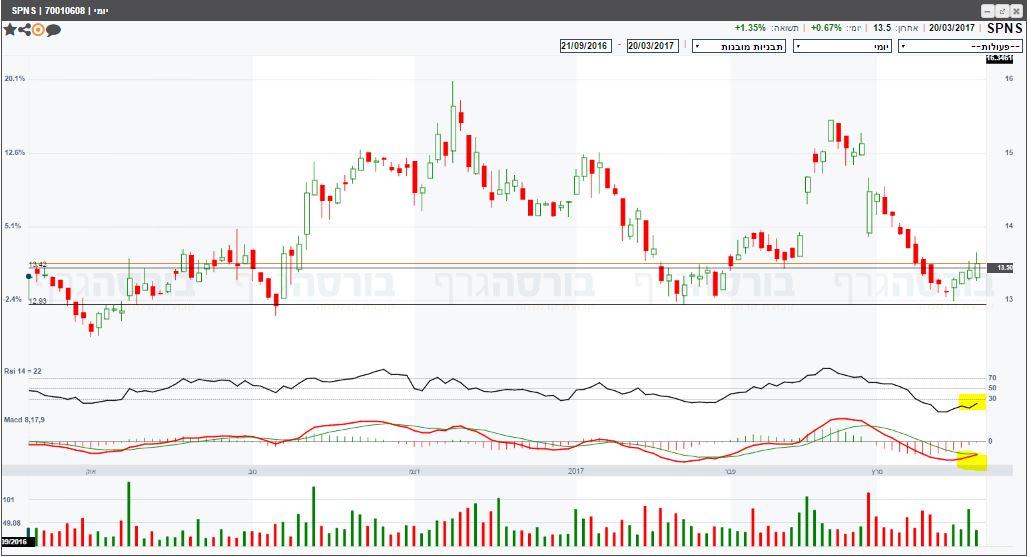Click the Rsi 14 = 22 label
Screen dimensions: 1031x557
(23, 372)
